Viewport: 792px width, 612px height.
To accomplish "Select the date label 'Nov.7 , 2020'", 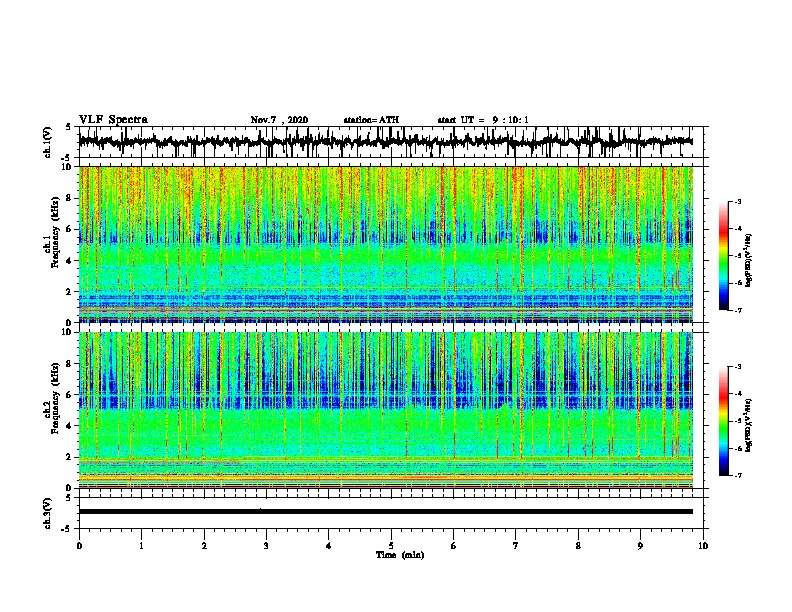I will [279, 120].
